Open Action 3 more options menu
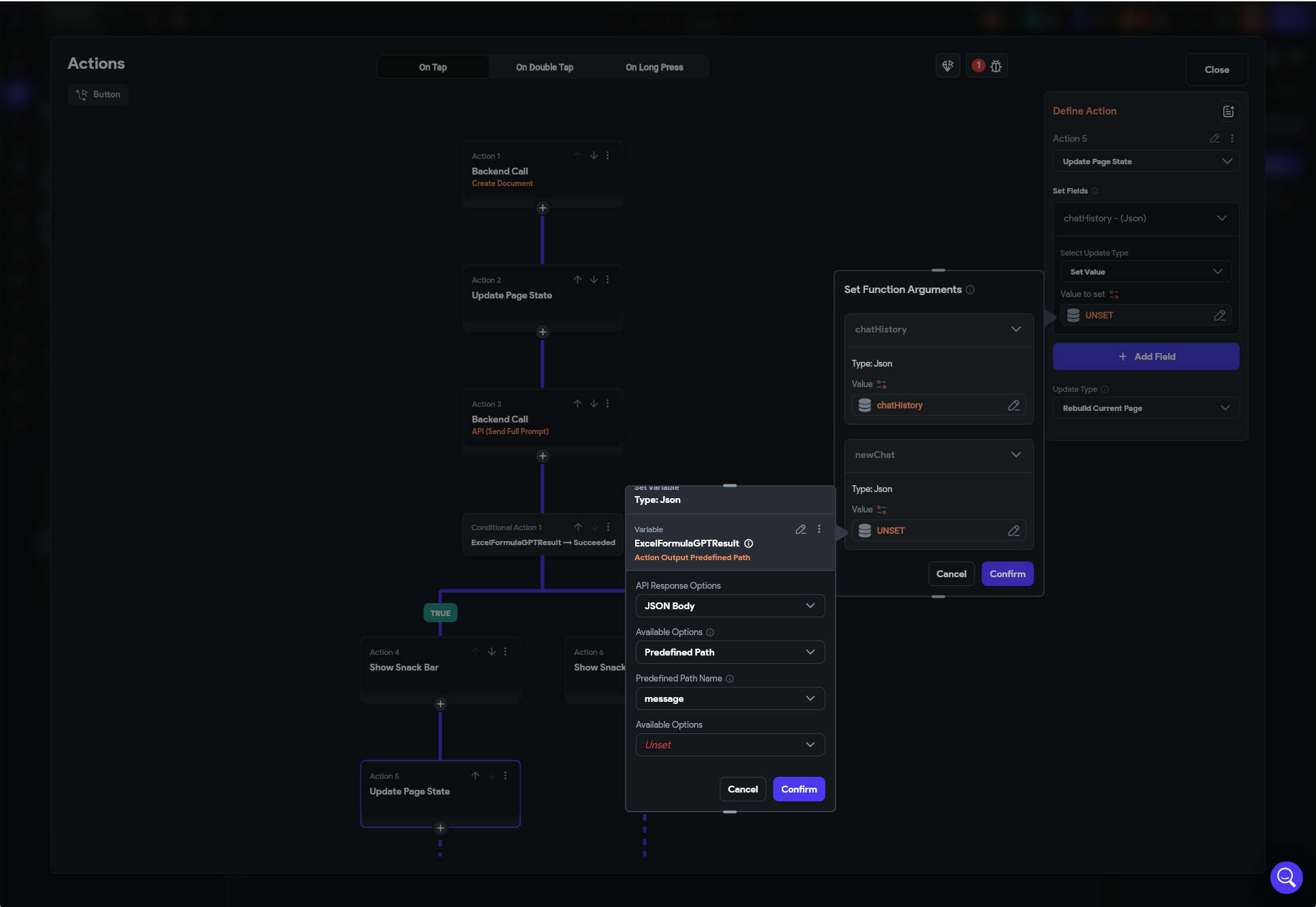The image size is (1316, 907). pos(608,404)
